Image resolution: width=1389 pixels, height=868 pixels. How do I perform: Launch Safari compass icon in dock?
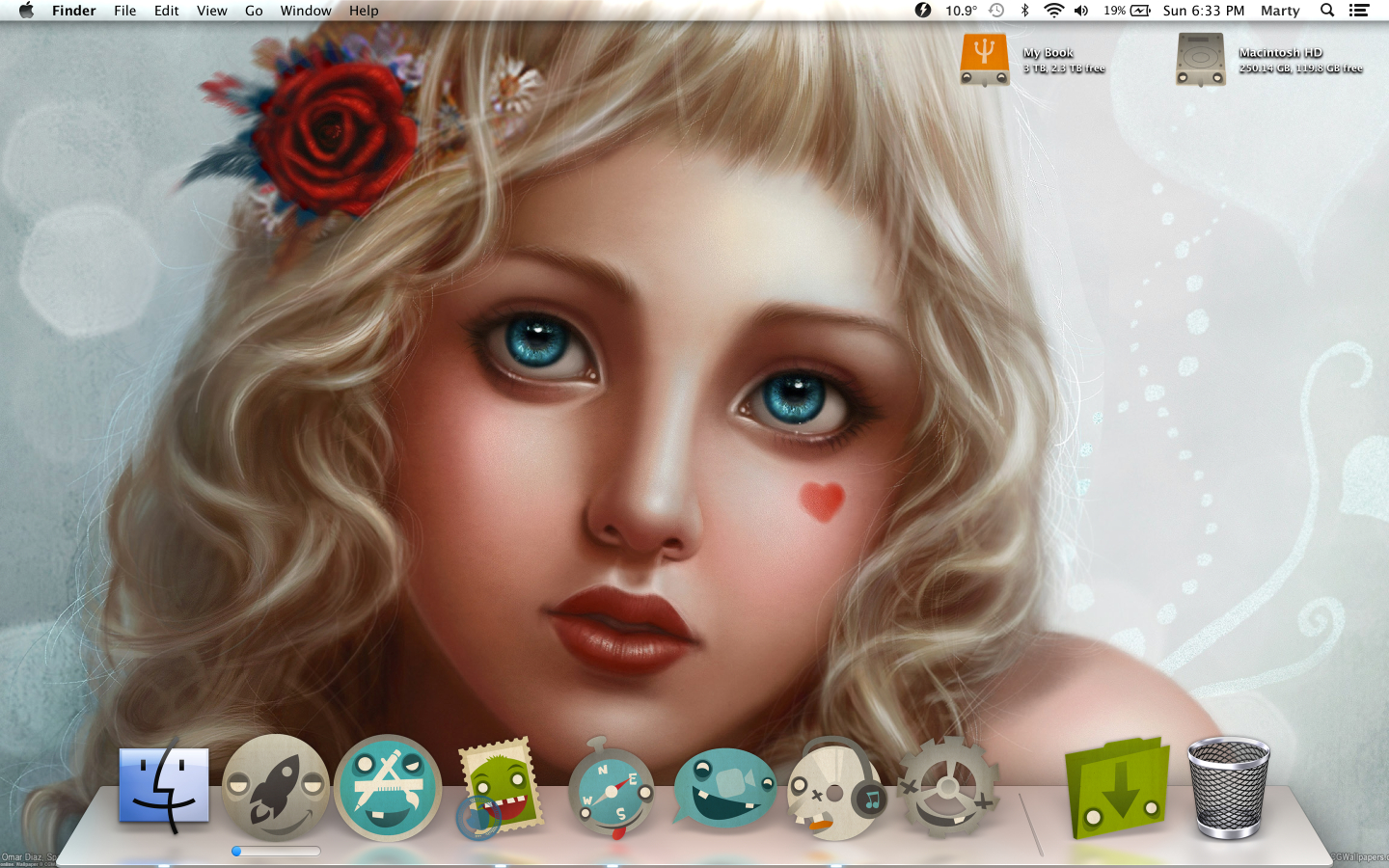pos(611,789)
